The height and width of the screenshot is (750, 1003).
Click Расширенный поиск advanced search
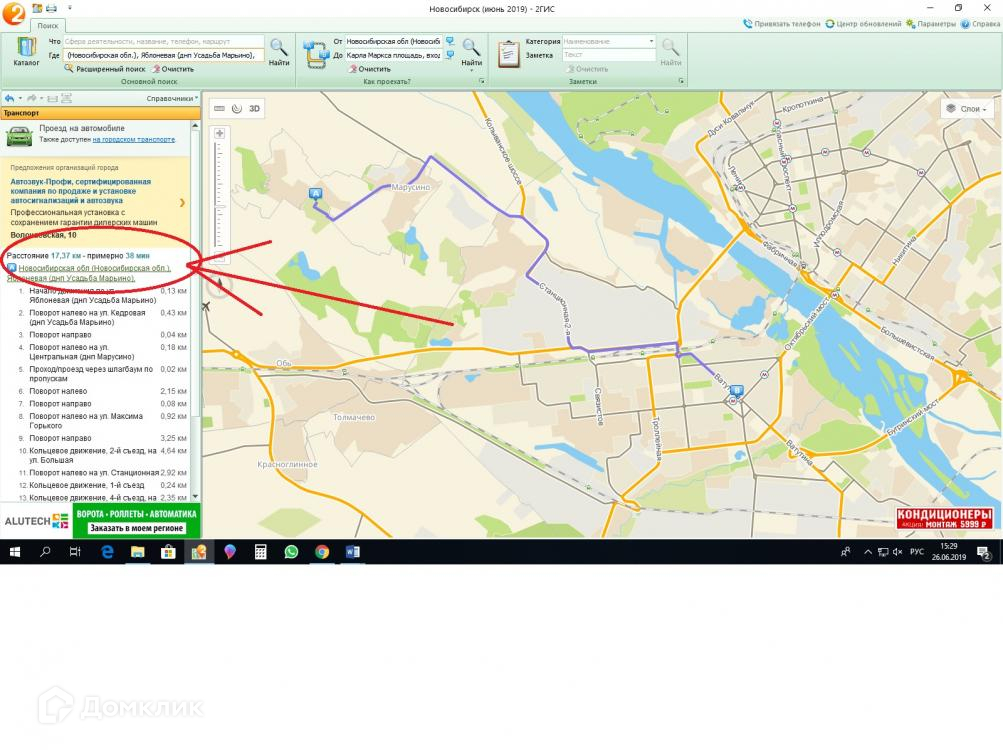click(x=105, y=69)
